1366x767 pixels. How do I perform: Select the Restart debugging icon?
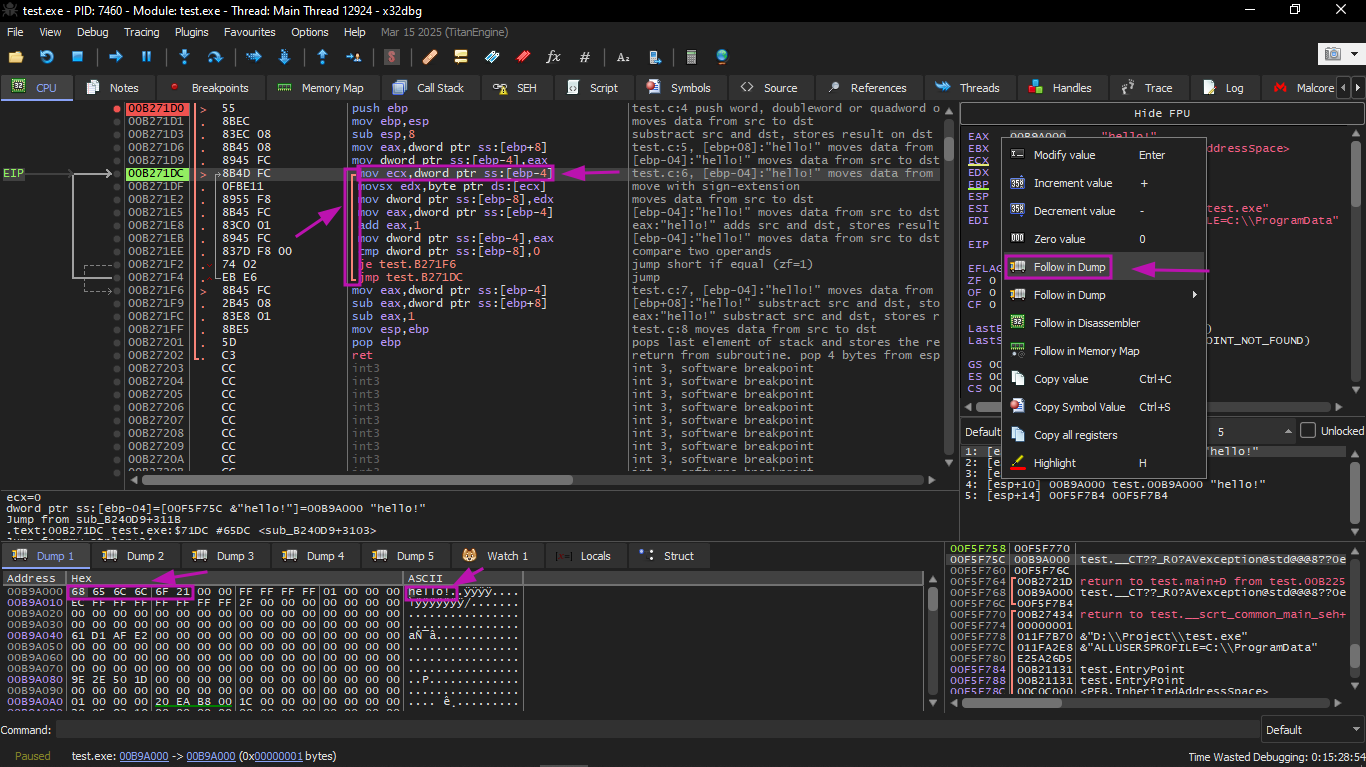(46, 57)
